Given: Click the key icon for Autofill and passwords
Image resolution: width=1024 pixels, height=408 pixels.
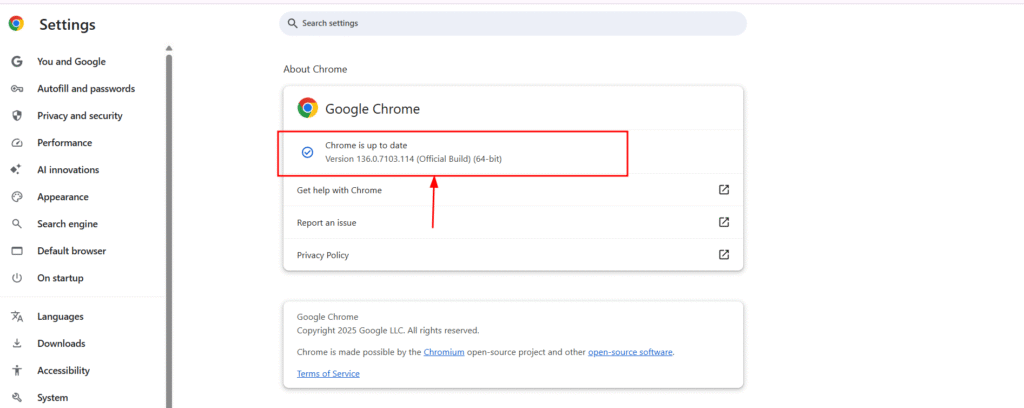Looking at the screenshot, I should pos(17,89).
